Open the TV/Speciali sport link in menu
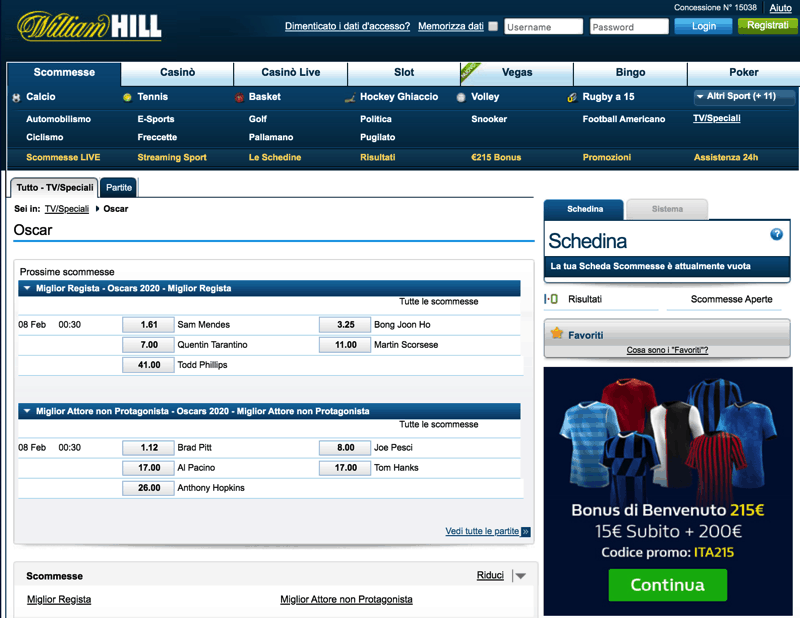Screen dimensions: 800x618 (x=716, y=118)
